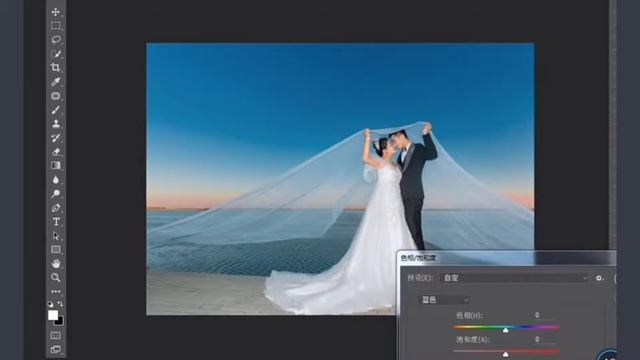This screenshot has height=360, width=640.
Task: Select the Dodge tool
Action: coord(56,193)
